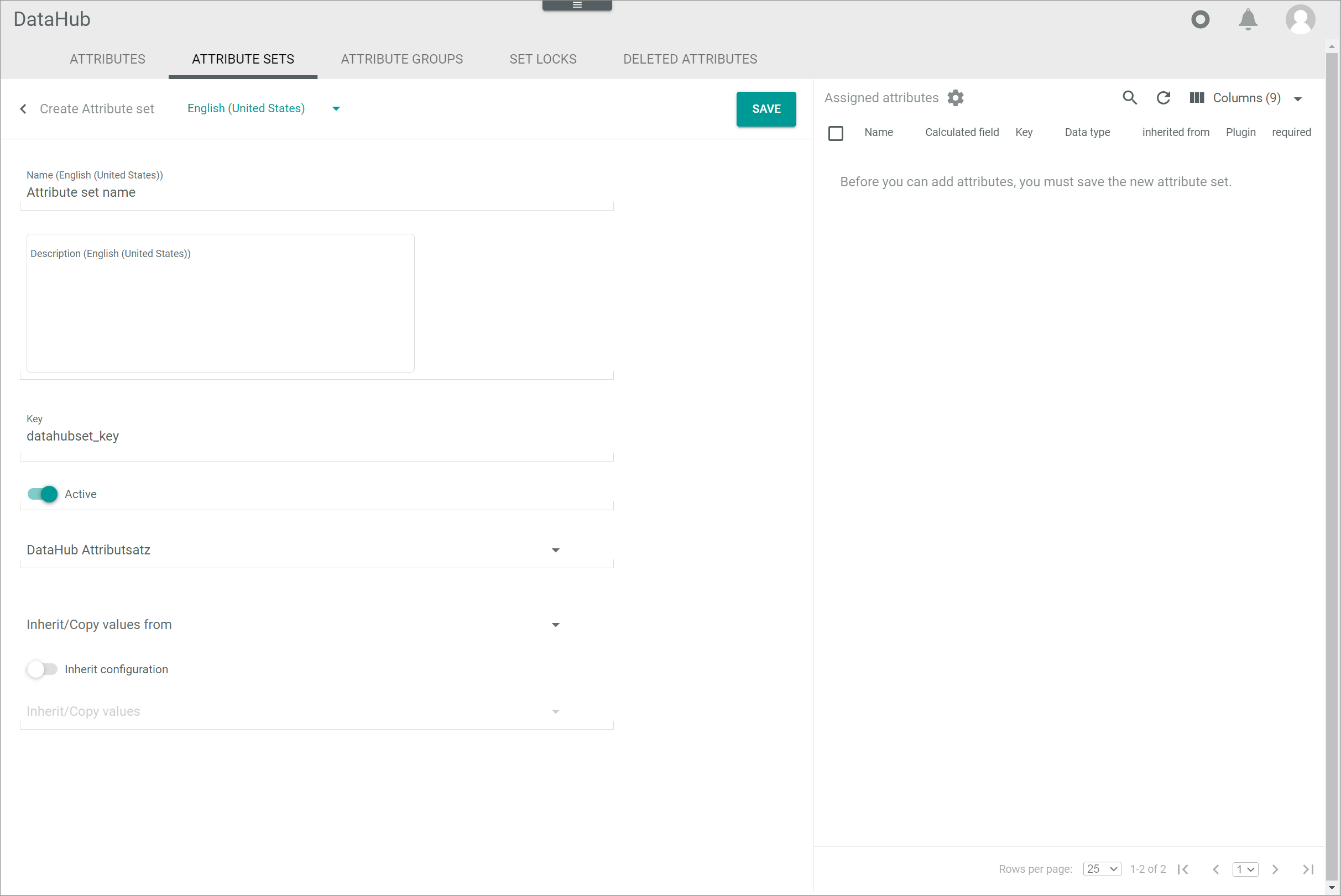Go to previous page of results
This screenshot has height=896, width=1341.
[1216, 869]
